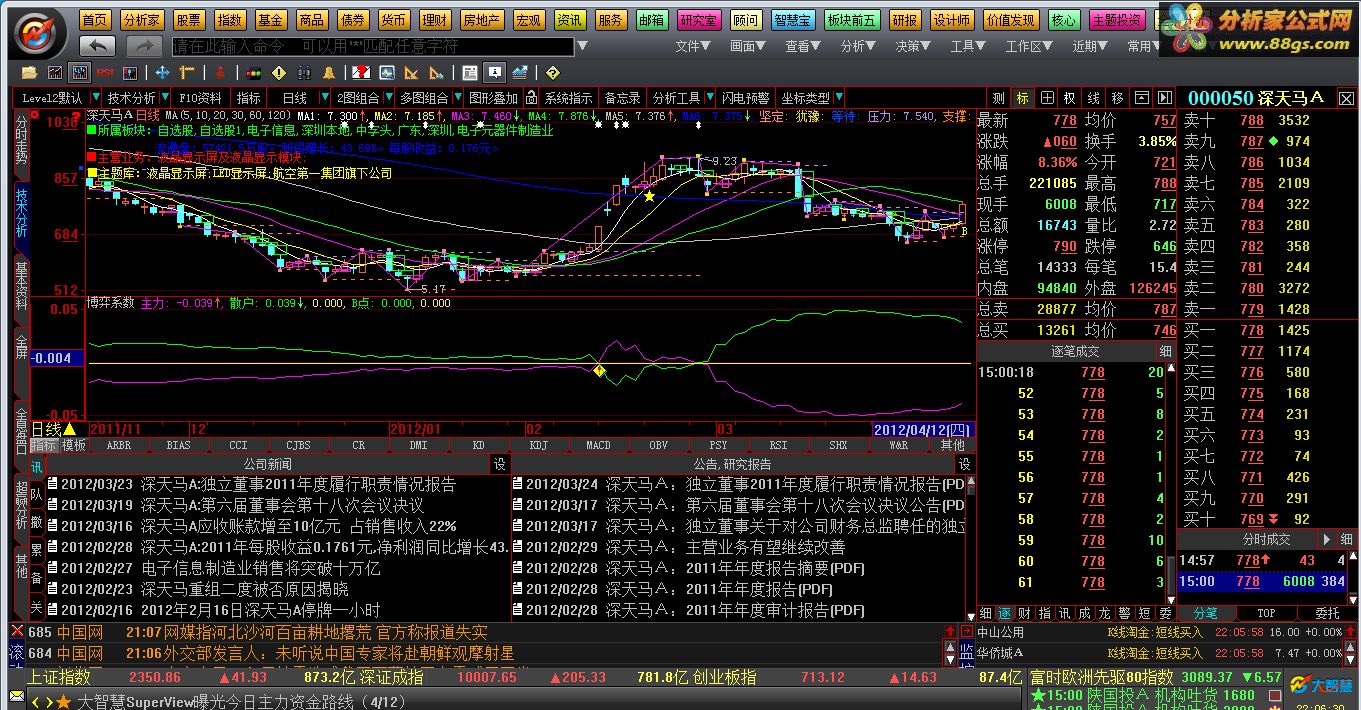
Task: Click the red up-arrow stock icon in toolbar
Action: [x=220, y=73]
